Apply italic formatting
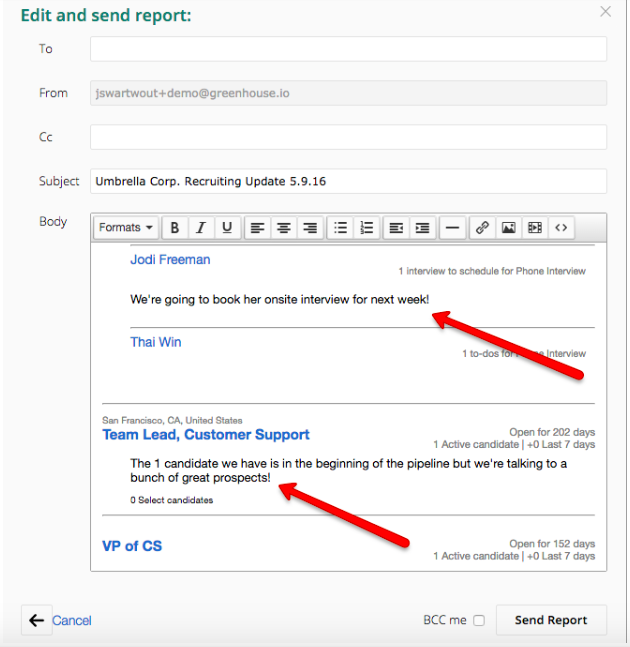Image resolution: width=630 pixels, height=647 pixels. point(201,227)
